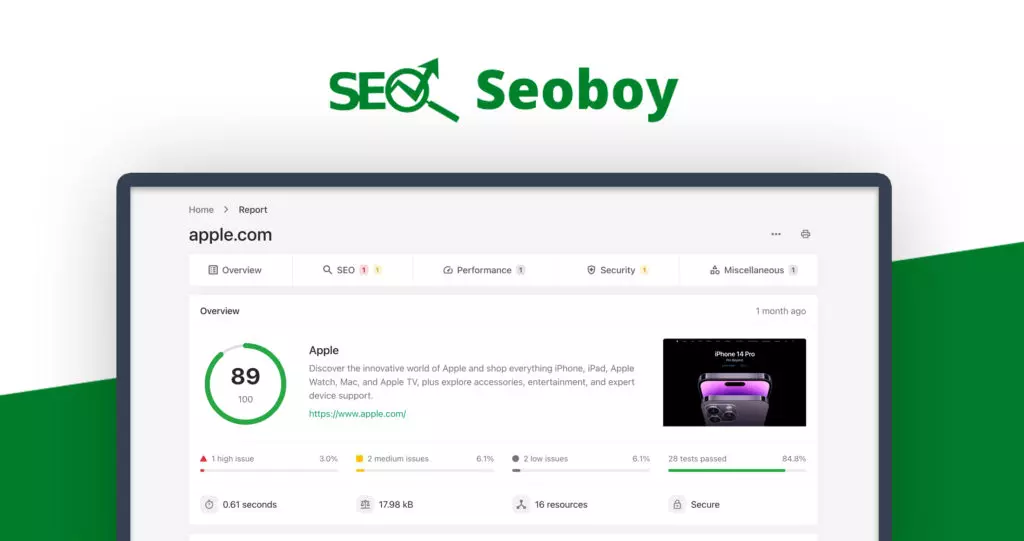Screen dimensions: 1024x541
Task: Switch to the Overview tab
Action: [235, 270]
